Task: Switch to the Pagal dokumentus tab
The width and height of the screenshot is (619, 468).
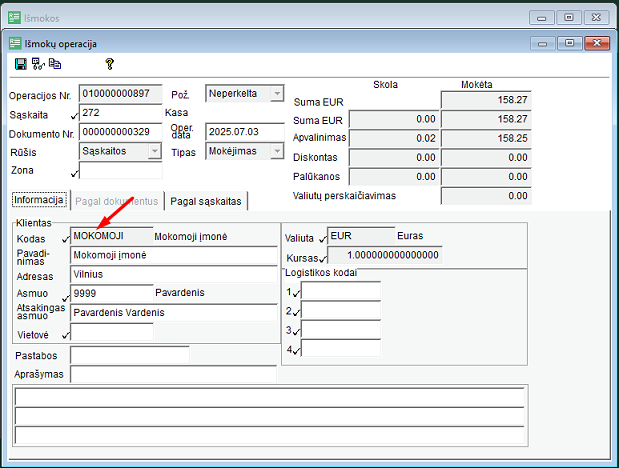Action: (x=117, y=201)
